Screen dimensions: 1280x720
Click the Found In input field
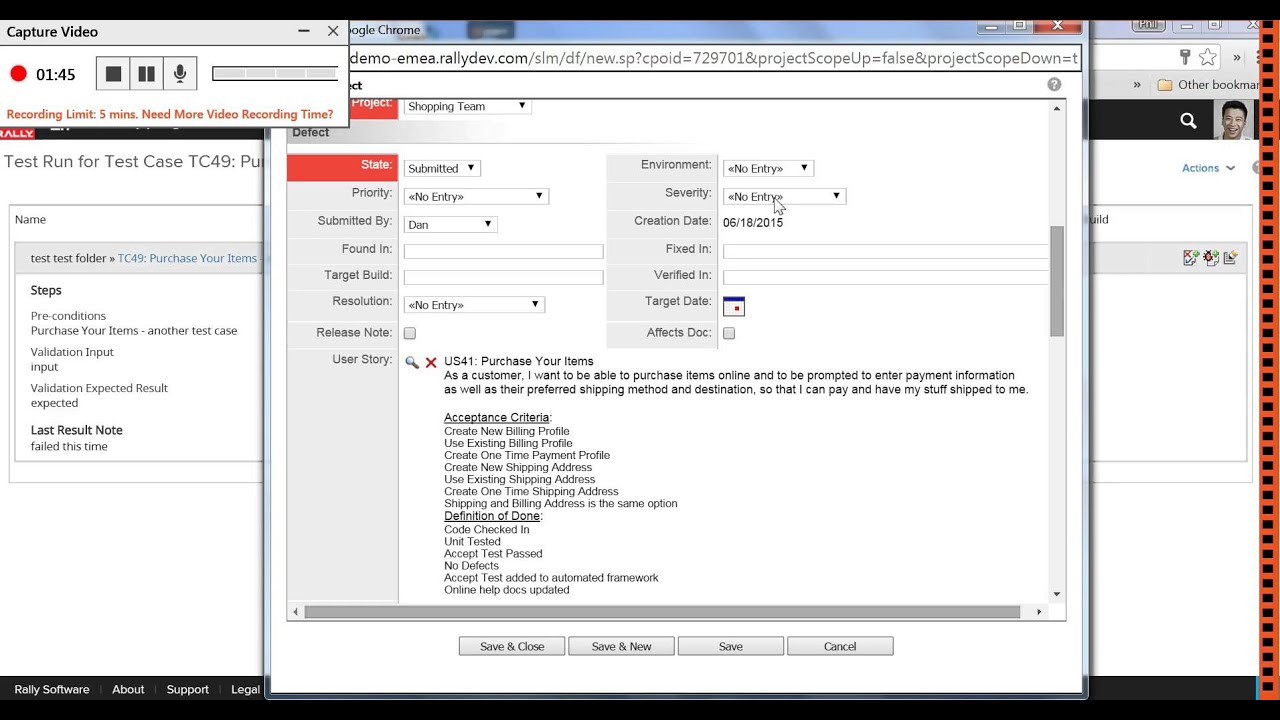pyautogui.click(x=503, y=251)
